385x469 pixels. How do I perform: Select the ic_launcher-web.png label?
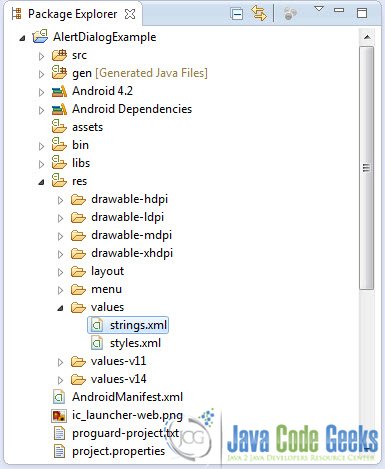[x=127, y=415]
